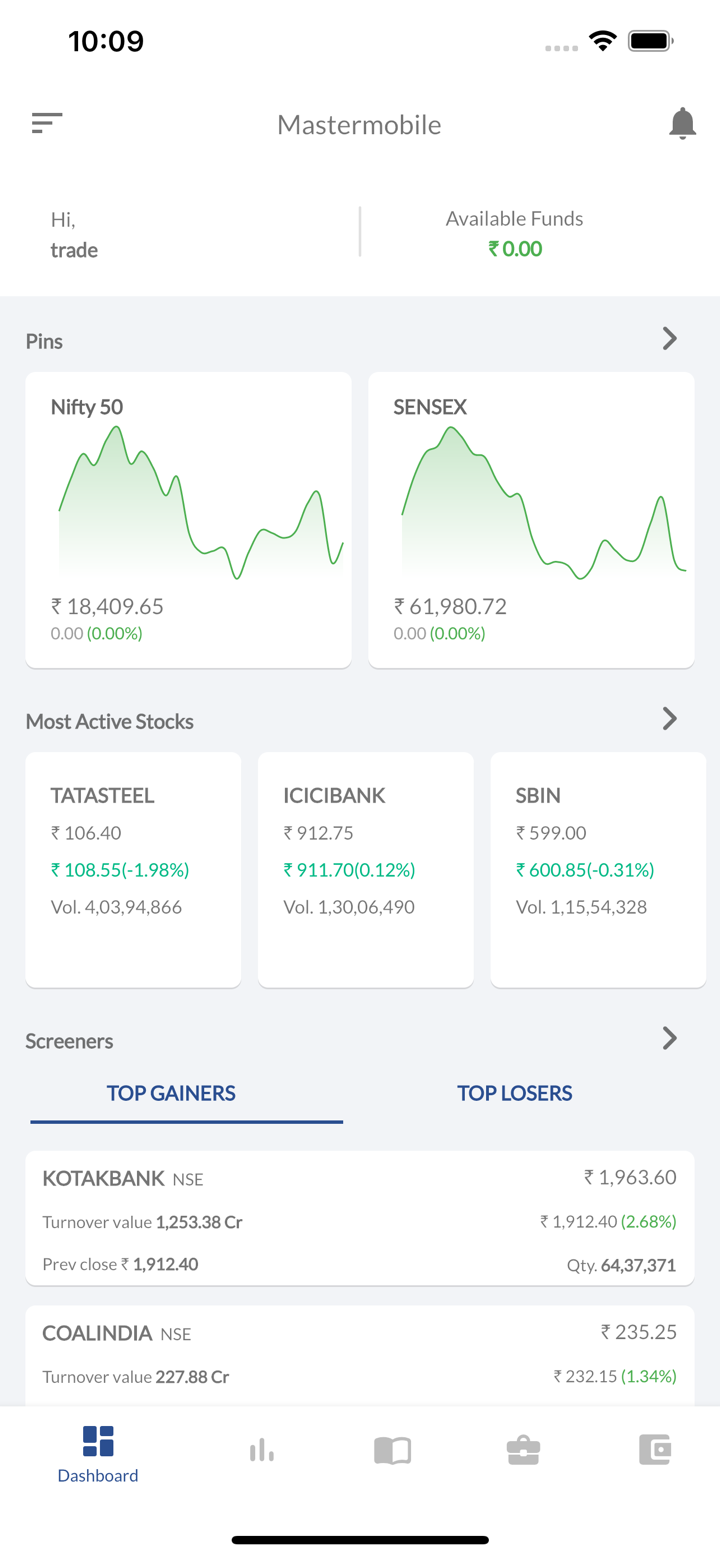Open the bar chart icon in bottom navigation

click(x=261, y=1450)
